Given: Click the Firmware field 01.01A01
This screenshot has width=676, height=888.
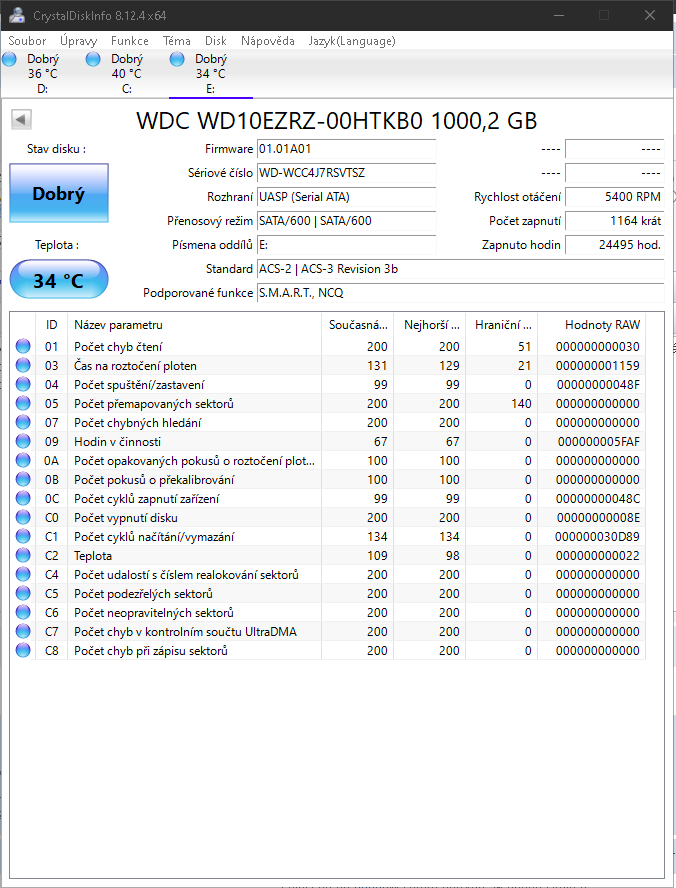Looking at the screenshot, I should point(346,149).
